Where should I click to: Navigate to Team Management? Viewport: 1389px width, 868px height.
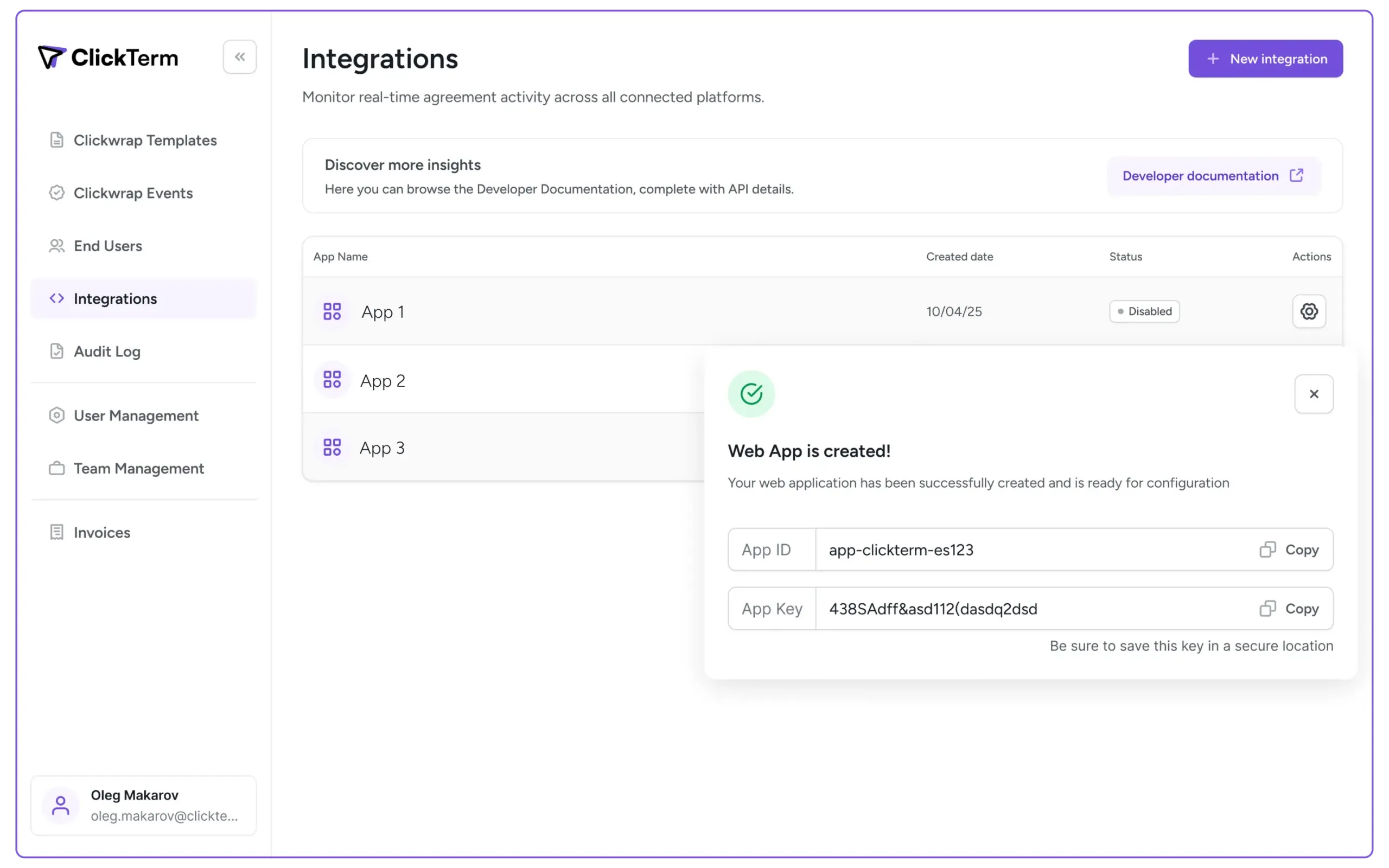[x=138, y=468]
